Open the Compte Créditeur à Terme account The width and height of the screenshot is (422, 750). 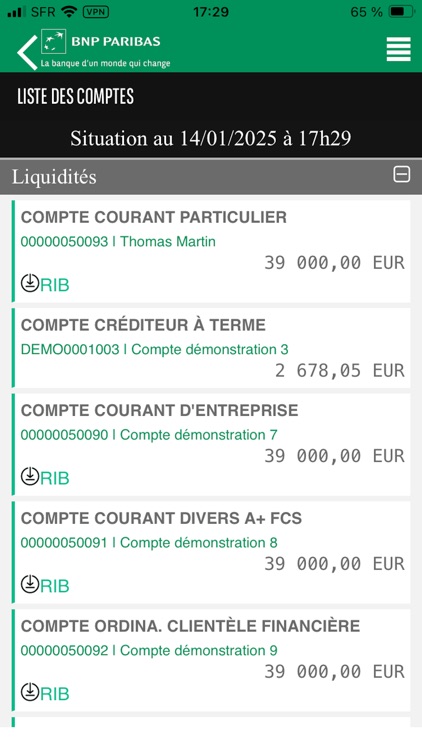211,348
